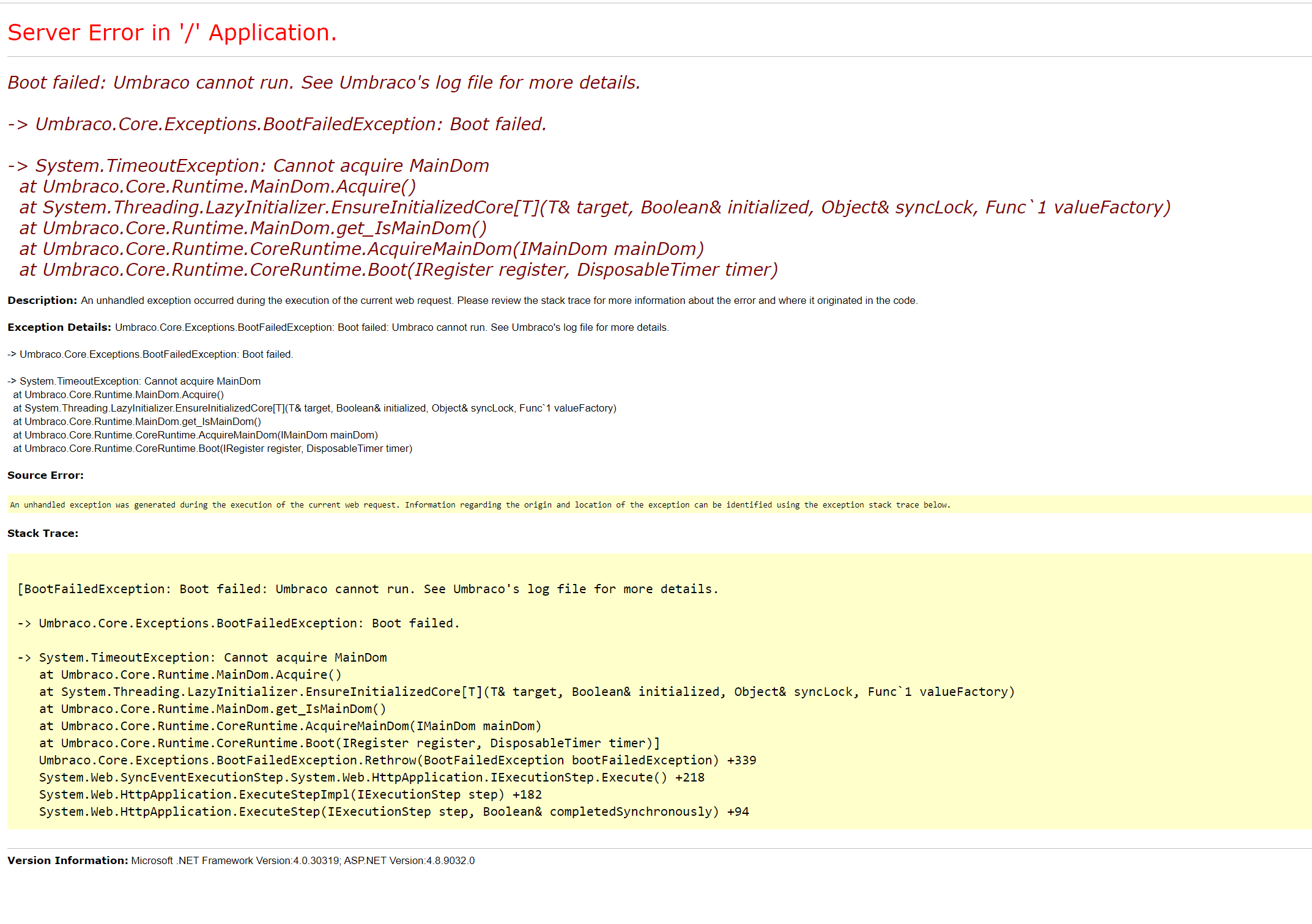Click the 'BootFailedException.Rethrow' +339 stack trace line
Viewport: 1312px width, 924px height.
[398, 760]
